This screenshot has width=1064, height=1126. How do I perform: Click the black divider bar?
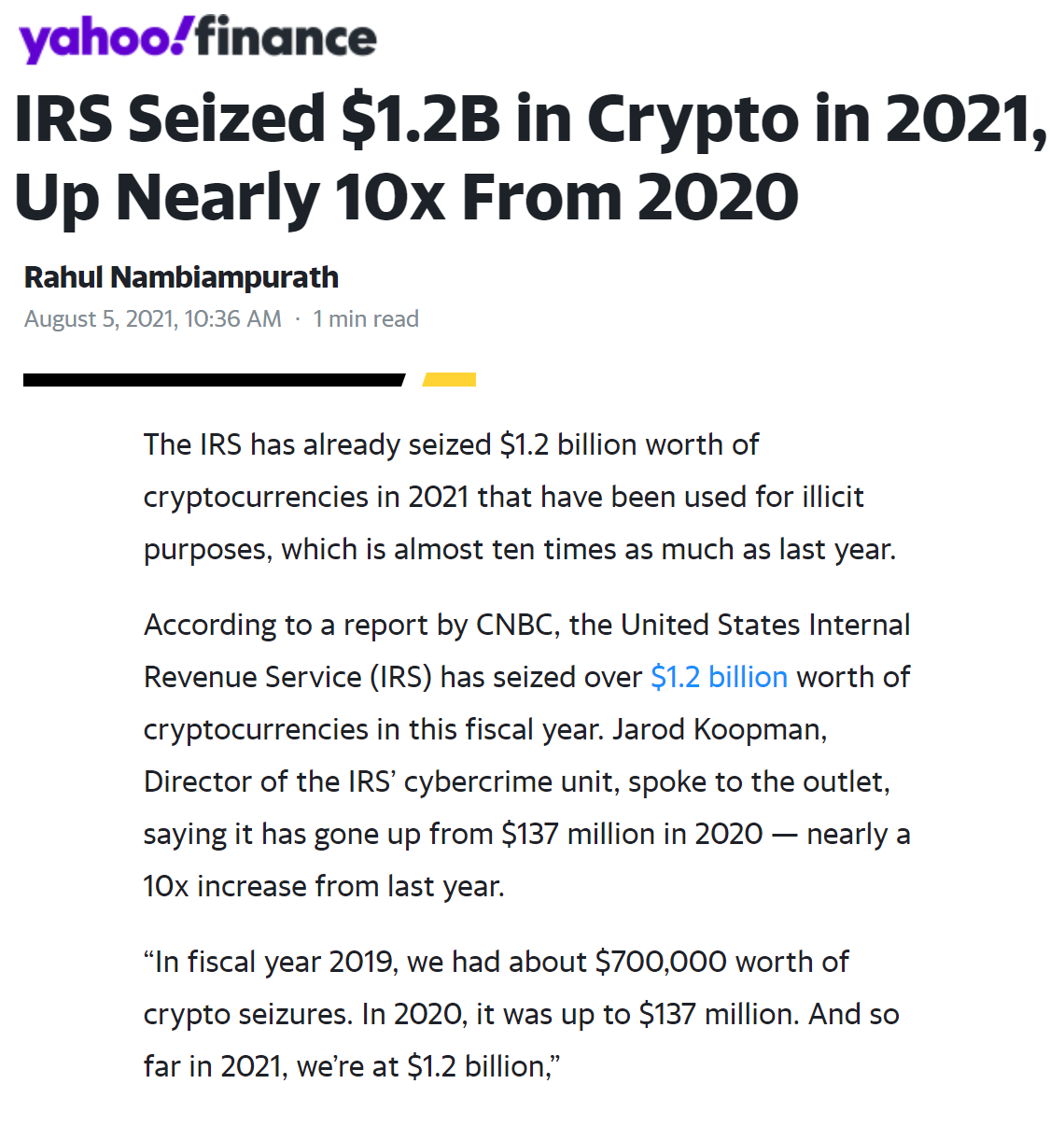214,379
